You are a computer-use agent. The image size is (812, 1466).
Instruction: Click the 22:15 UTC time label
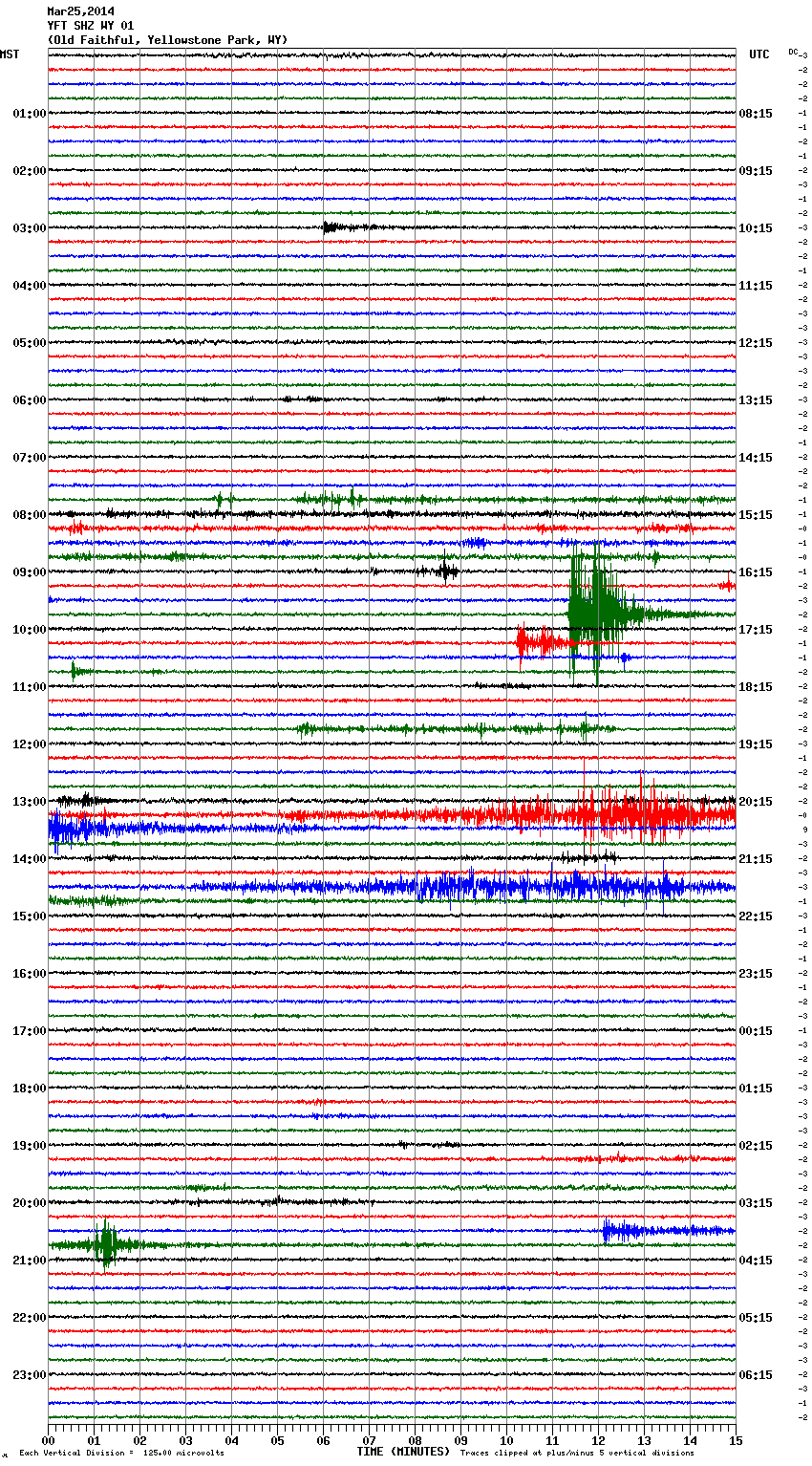pyautogui.click(x=756, y=916)
